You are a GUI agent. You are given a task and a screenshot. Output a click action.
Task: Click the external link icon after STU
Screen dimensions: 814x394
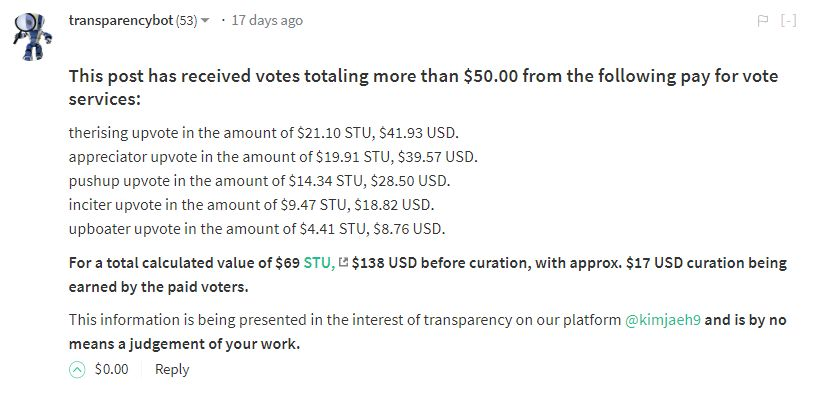pyautogui.click(x=343, y=263)
